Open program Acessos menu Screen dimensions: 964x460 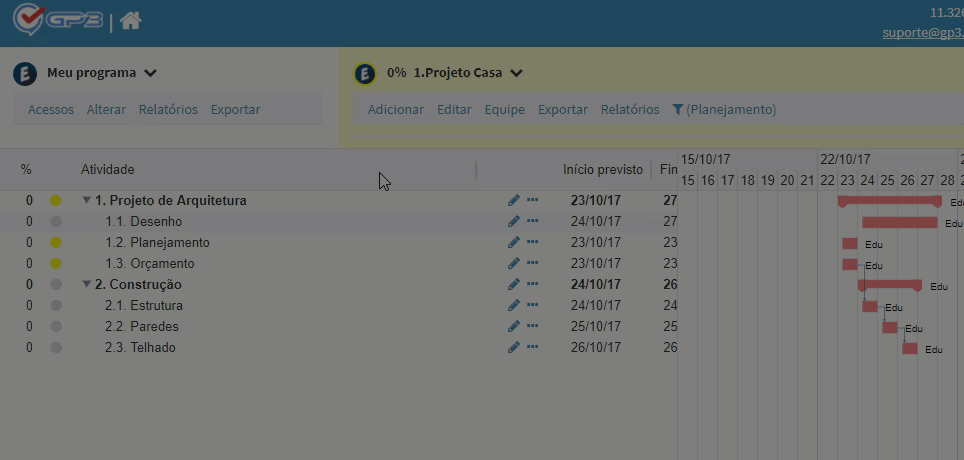click(x=51, y=109)
